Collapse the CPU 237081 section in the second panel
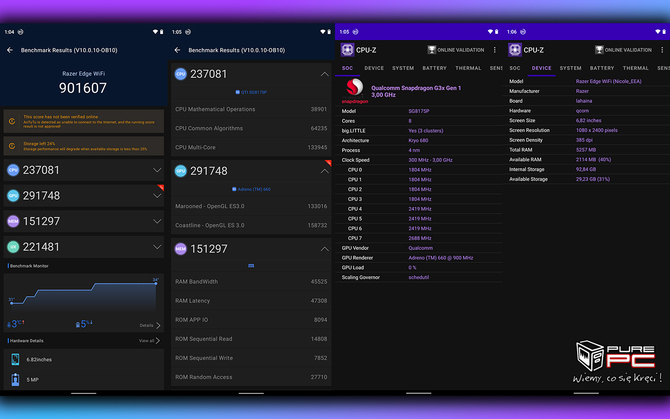Screen dimensions: 670x419 (325, 74)
